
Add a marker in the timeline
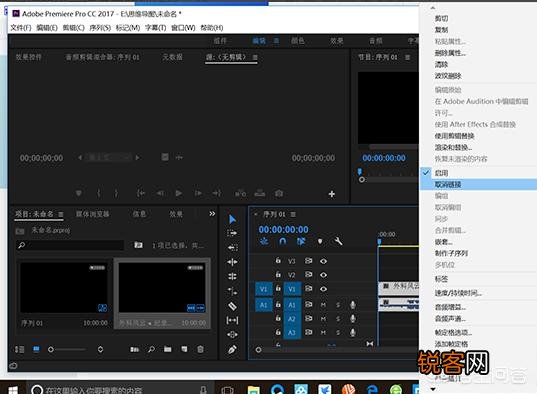pos(320,242)
